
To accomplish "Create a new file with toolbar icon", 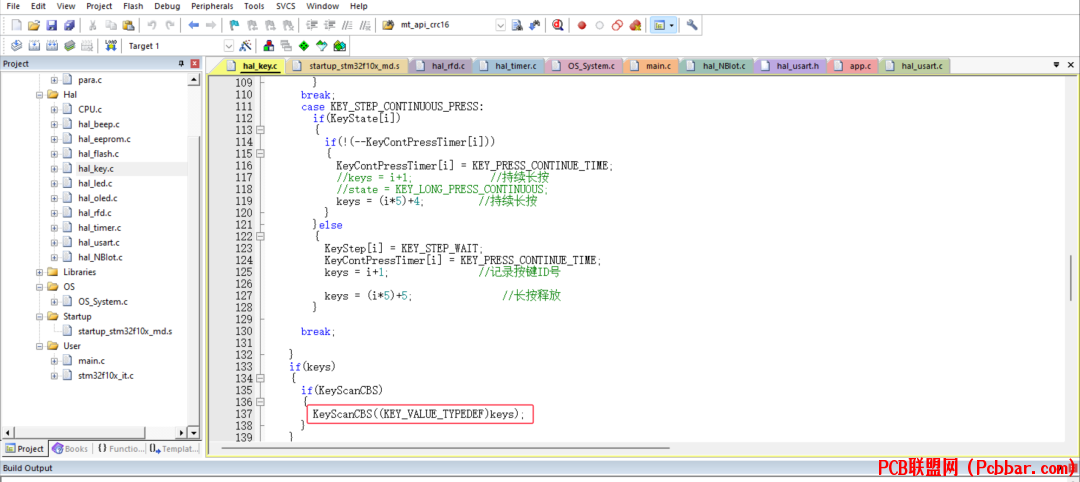I will 17,25.
